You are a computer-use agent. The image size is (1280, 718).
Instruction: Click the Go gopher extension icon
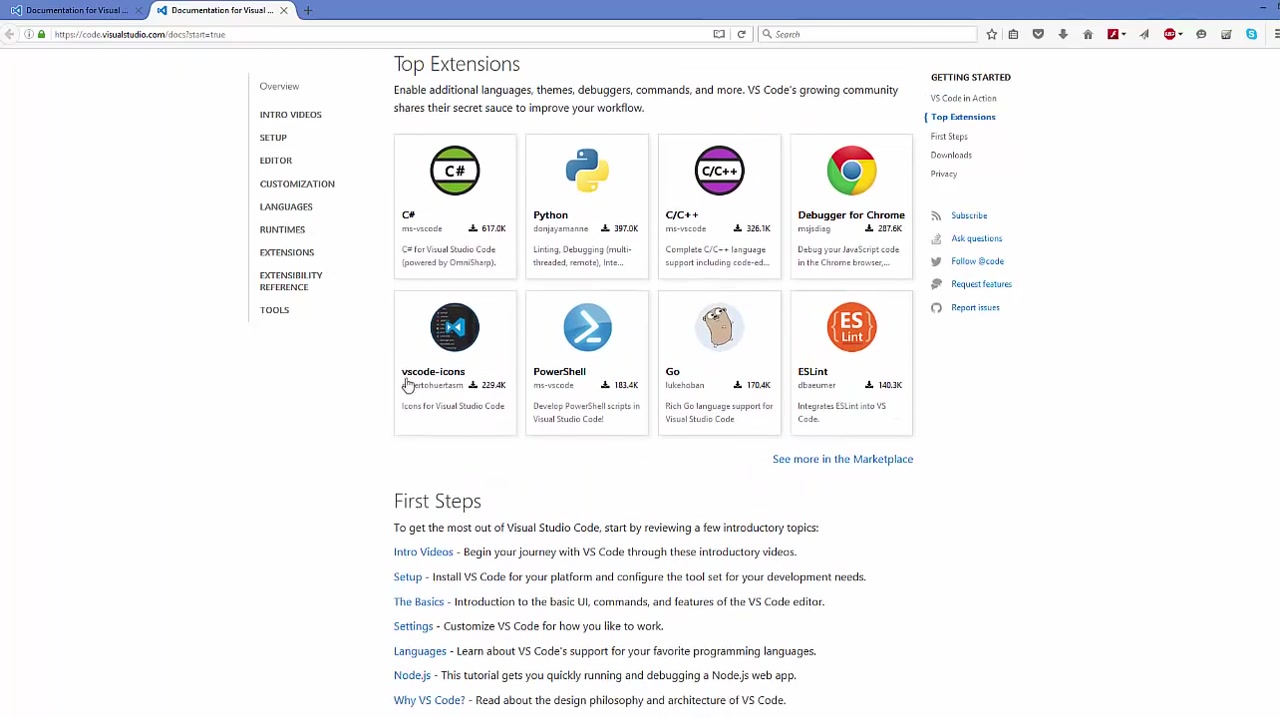pos(719,327)
